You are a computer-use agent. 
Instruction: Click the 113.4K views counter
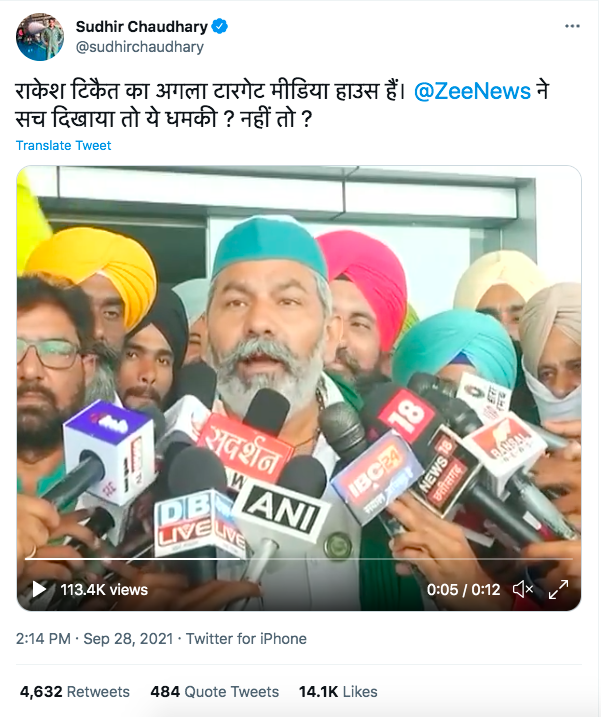point(104,589)
